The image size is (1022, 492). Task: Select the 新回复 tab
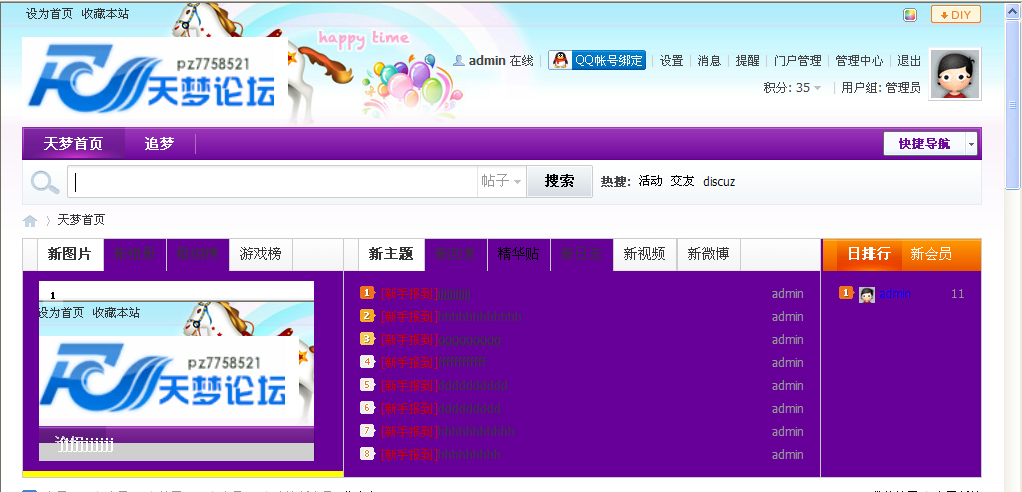[456, 254]
